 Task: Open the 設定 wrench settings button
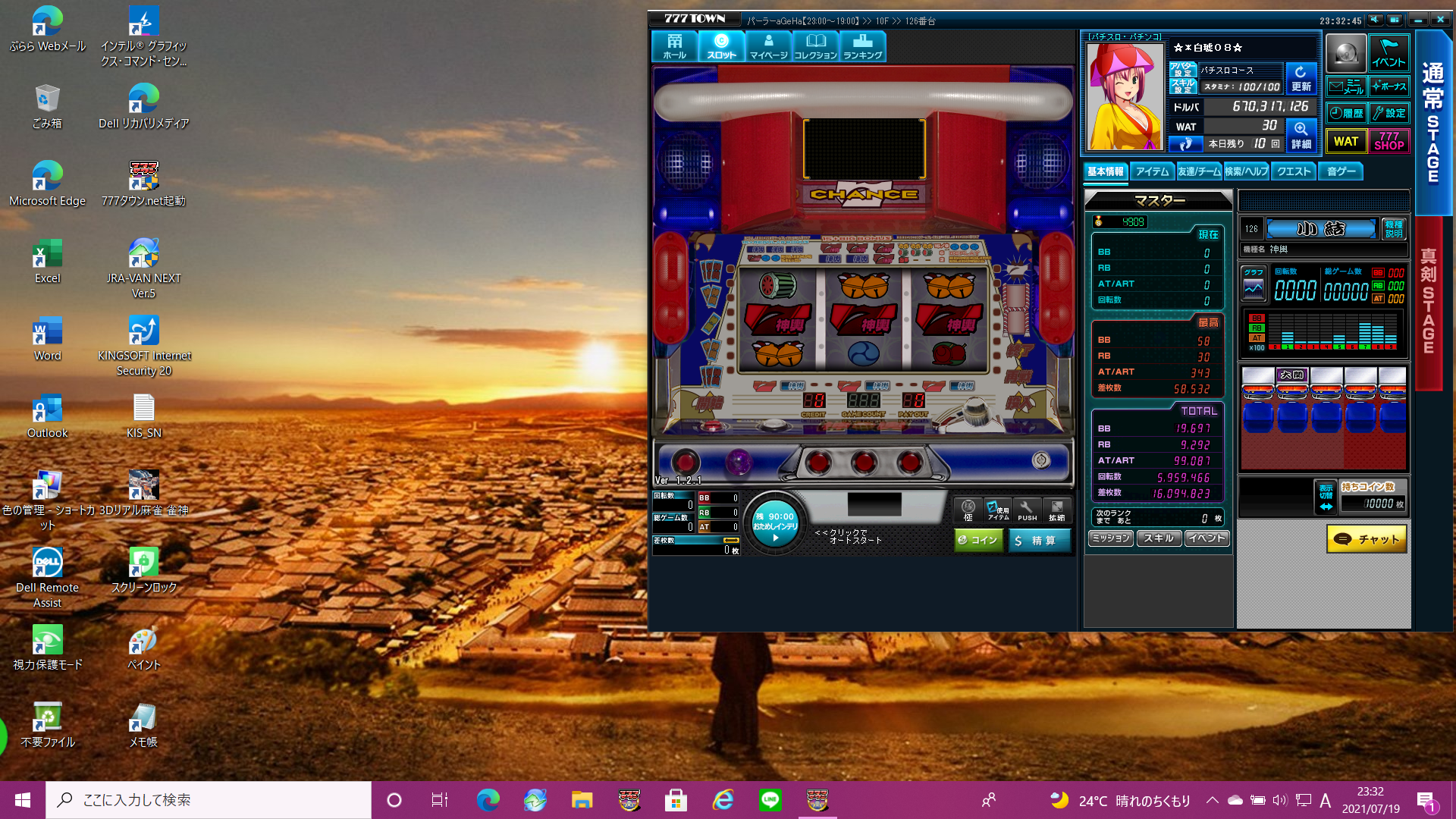pyautogui.click(x=1389, y=113)
